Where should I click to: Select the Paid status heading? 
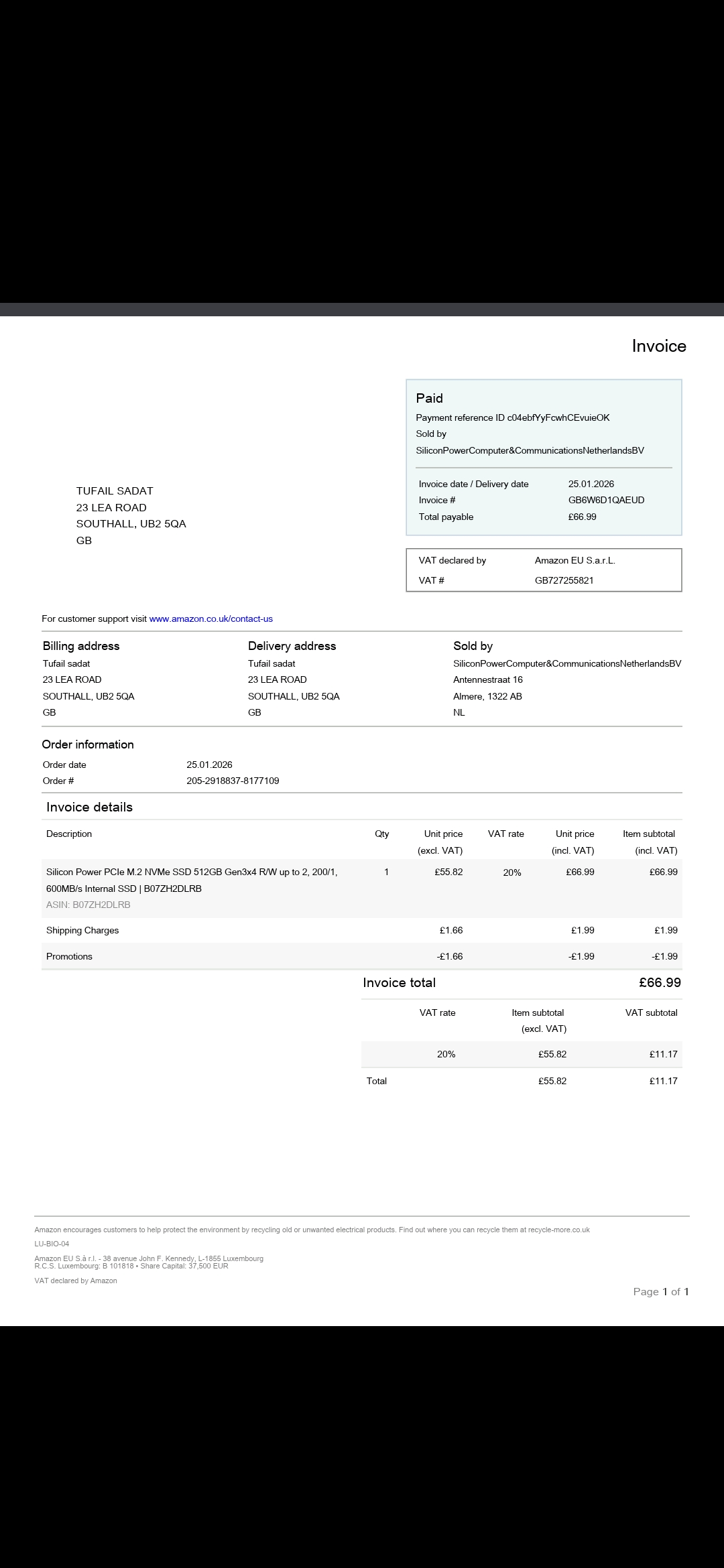(429, 398)
